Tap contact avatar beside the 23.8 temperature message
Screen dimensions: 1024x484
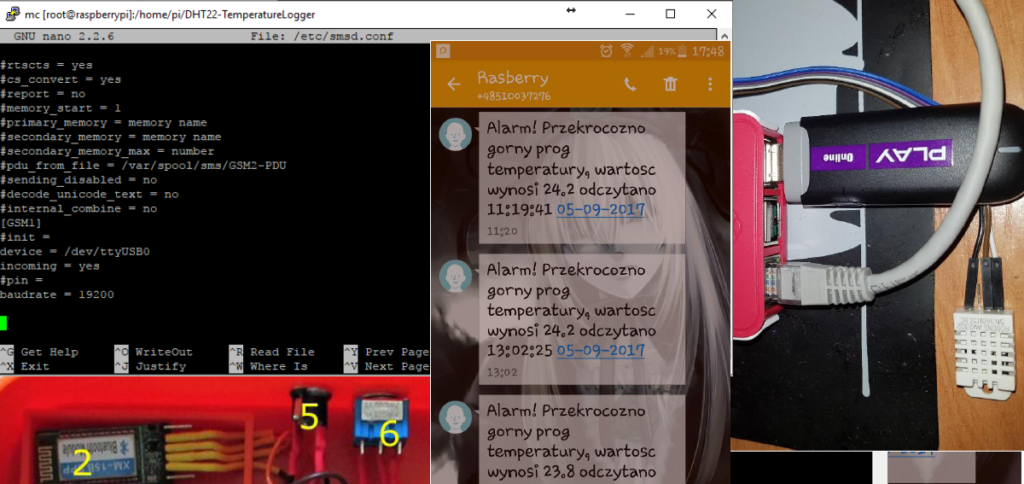coord(457,416)
